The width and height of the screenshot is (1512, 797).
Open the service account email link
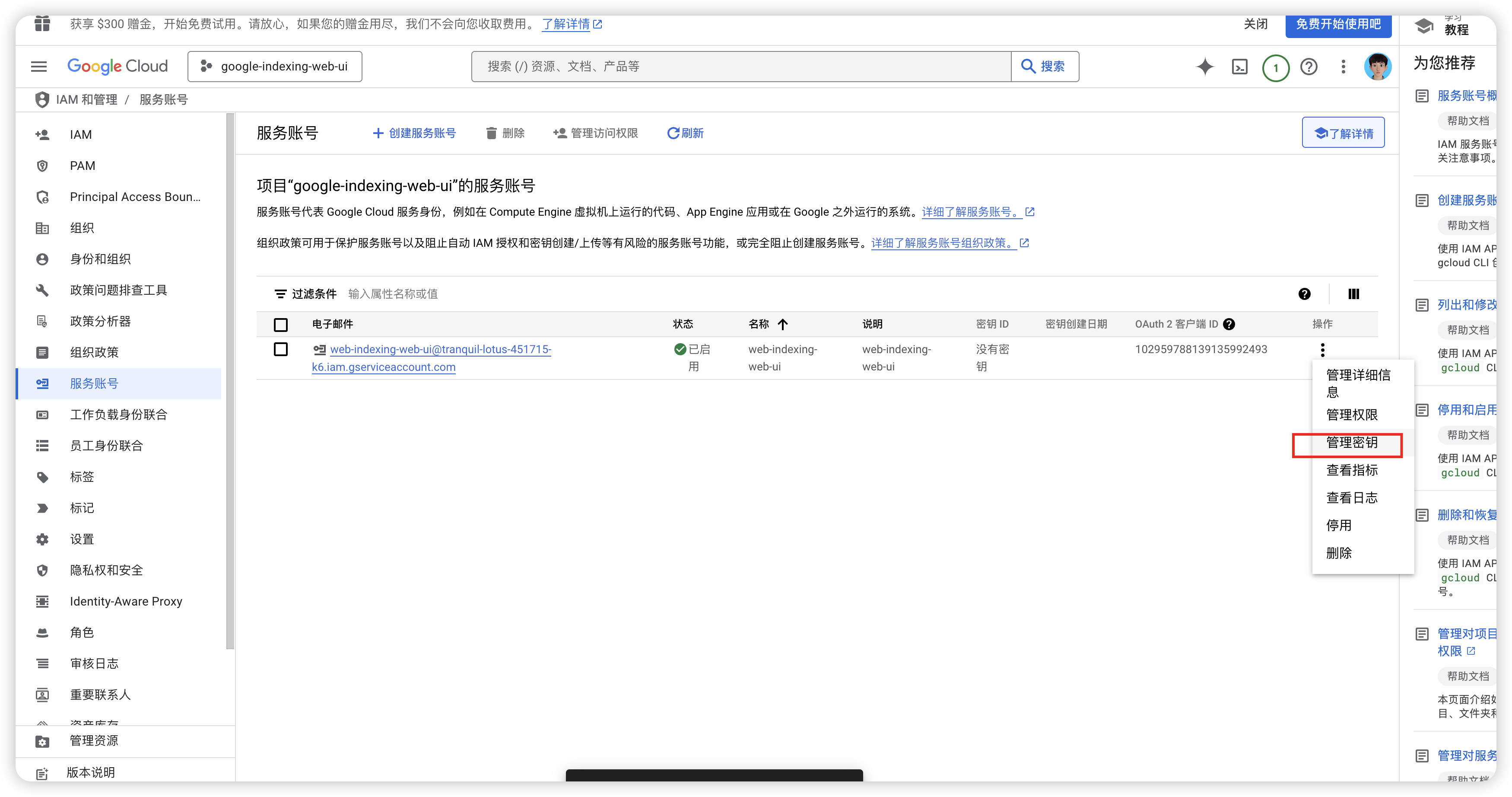point(432,358)
